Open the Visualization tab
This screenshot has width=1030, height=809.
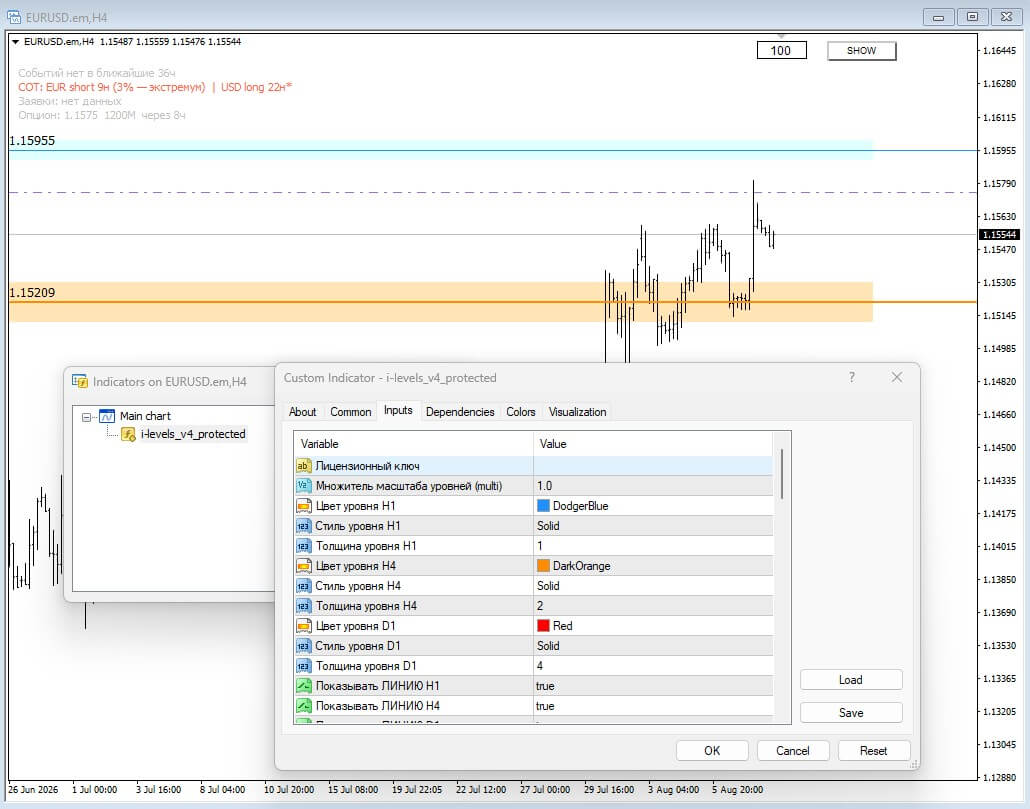[577, 412]
